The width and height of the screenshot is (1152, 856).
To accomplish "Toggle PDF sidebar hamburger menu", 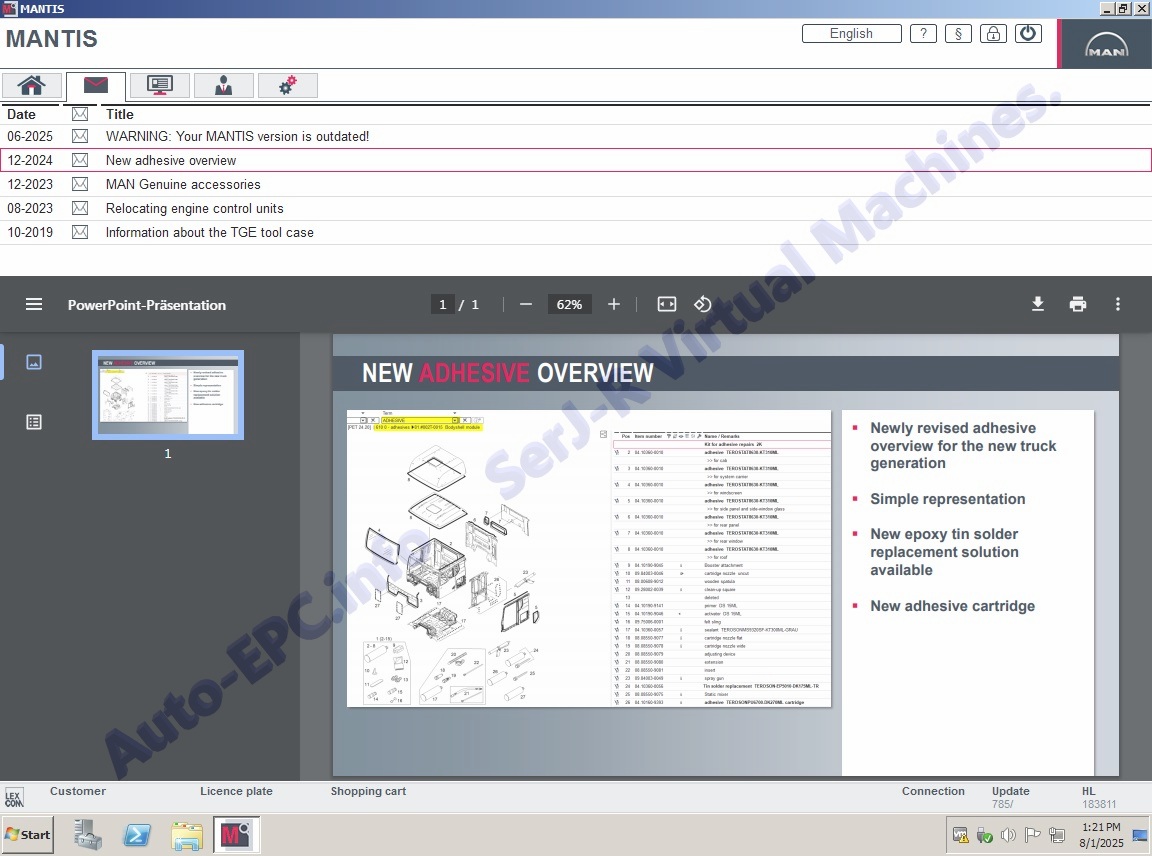I will [34, 304].
